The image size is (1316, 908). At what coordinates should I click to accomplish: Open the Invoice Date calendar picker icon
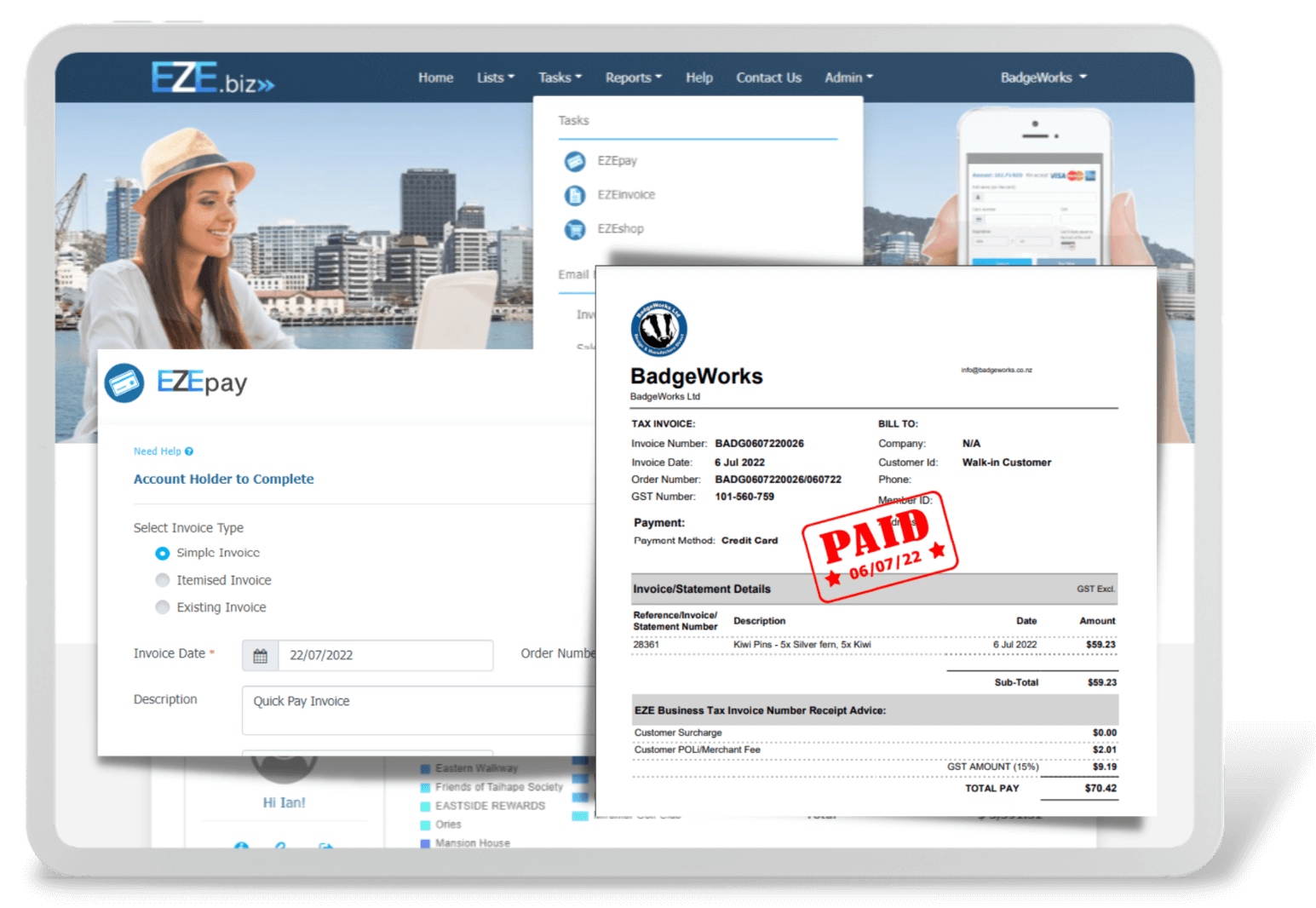point(261,656)
